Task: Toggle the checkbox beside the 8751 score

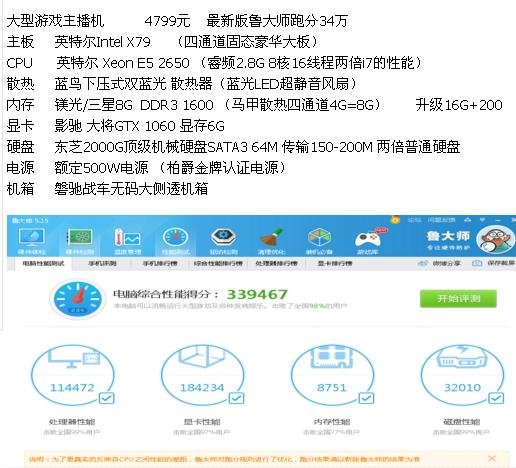Action: (366, 398)
